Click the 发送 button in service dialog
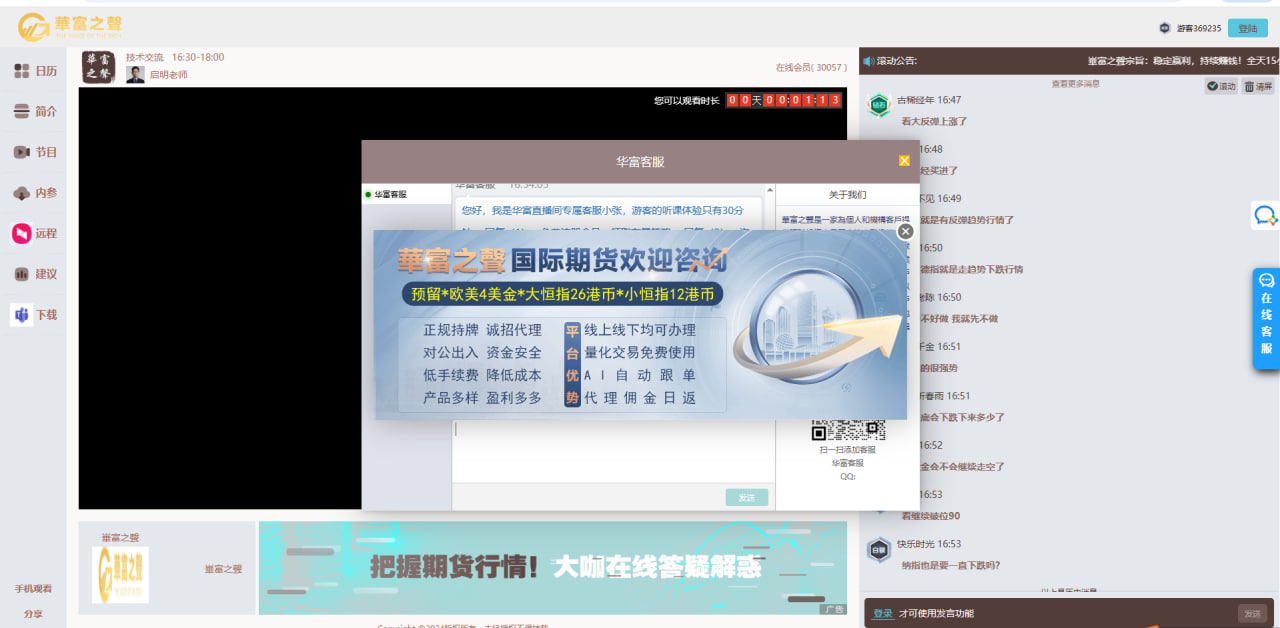 click(747, 497)
